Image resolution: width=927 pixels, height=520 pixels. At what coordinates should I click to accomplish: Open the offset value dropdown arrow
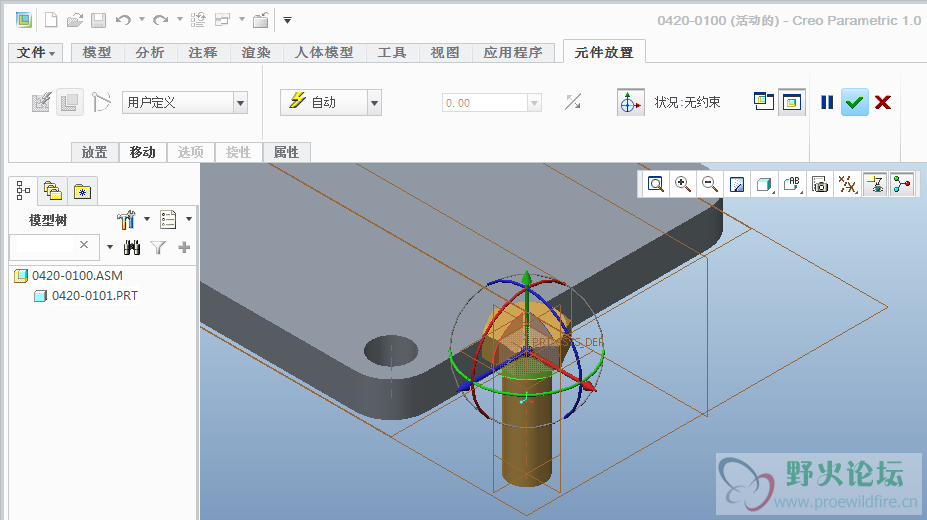(534, 103)
